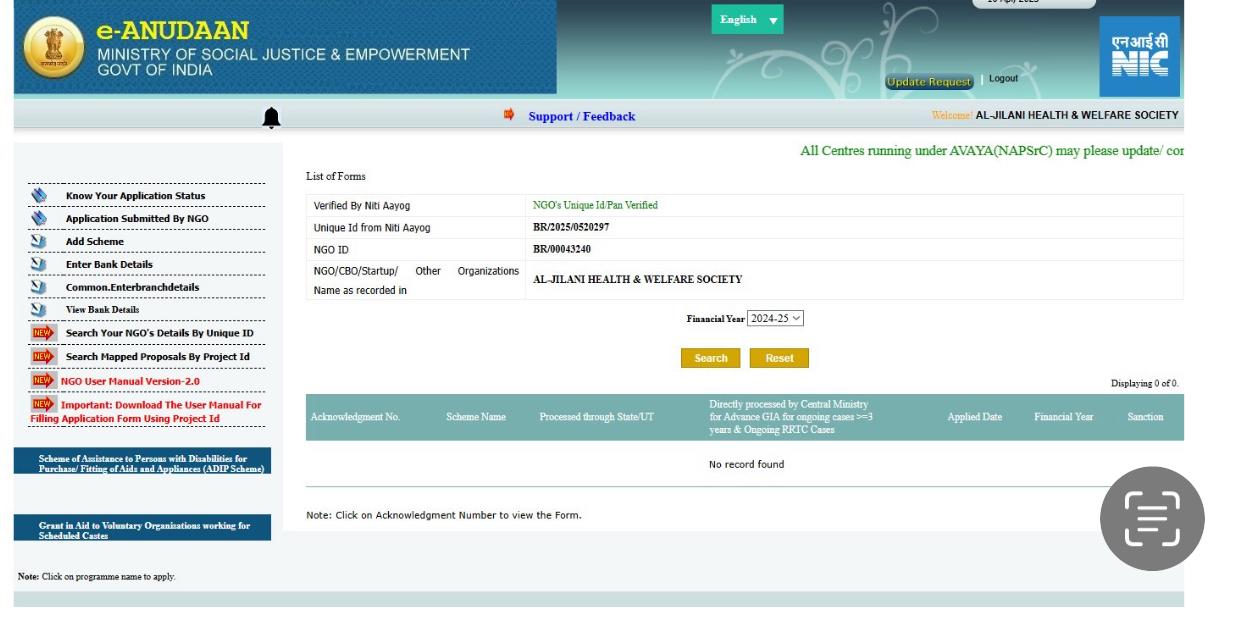1241x623 pixels.
Task: Open the Support / Feedback link
Action: click(x=581, y=117)
